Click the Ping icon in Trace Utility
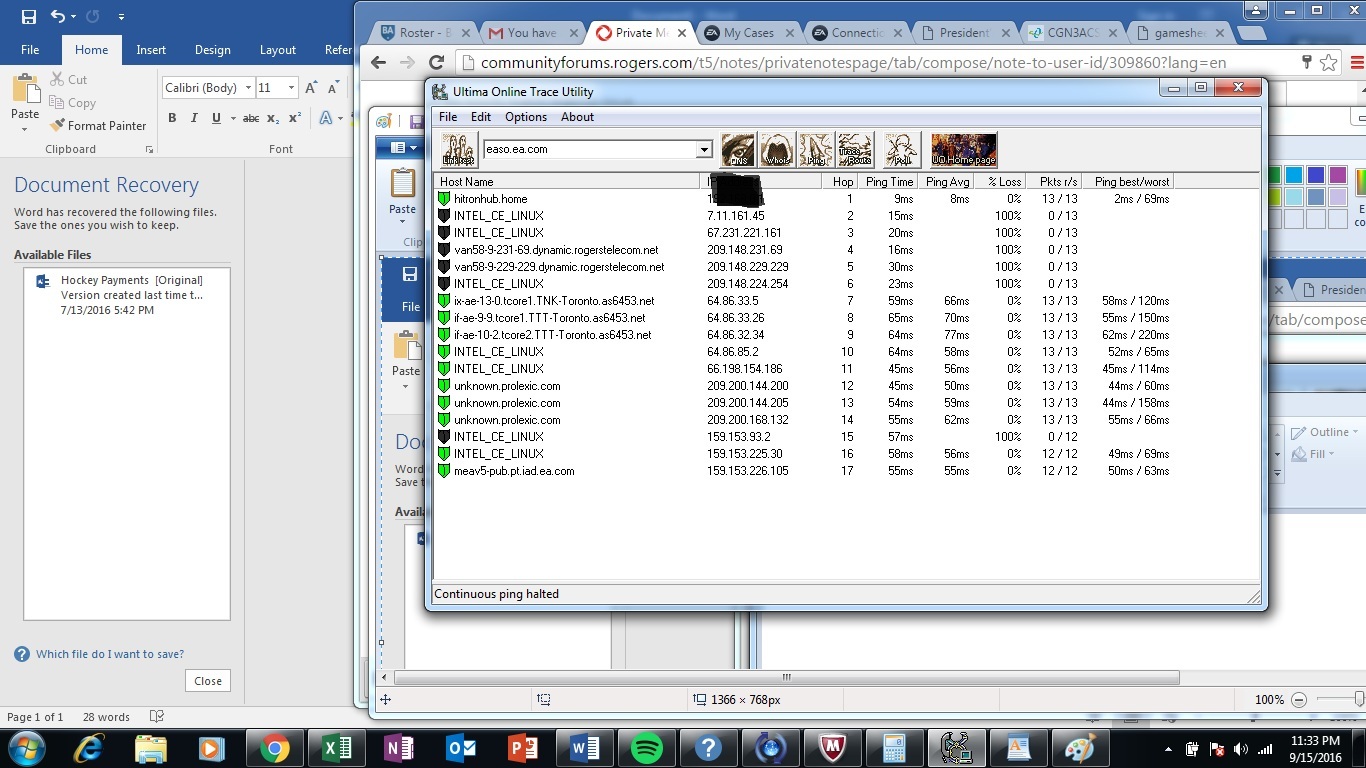 click(816, 150)
